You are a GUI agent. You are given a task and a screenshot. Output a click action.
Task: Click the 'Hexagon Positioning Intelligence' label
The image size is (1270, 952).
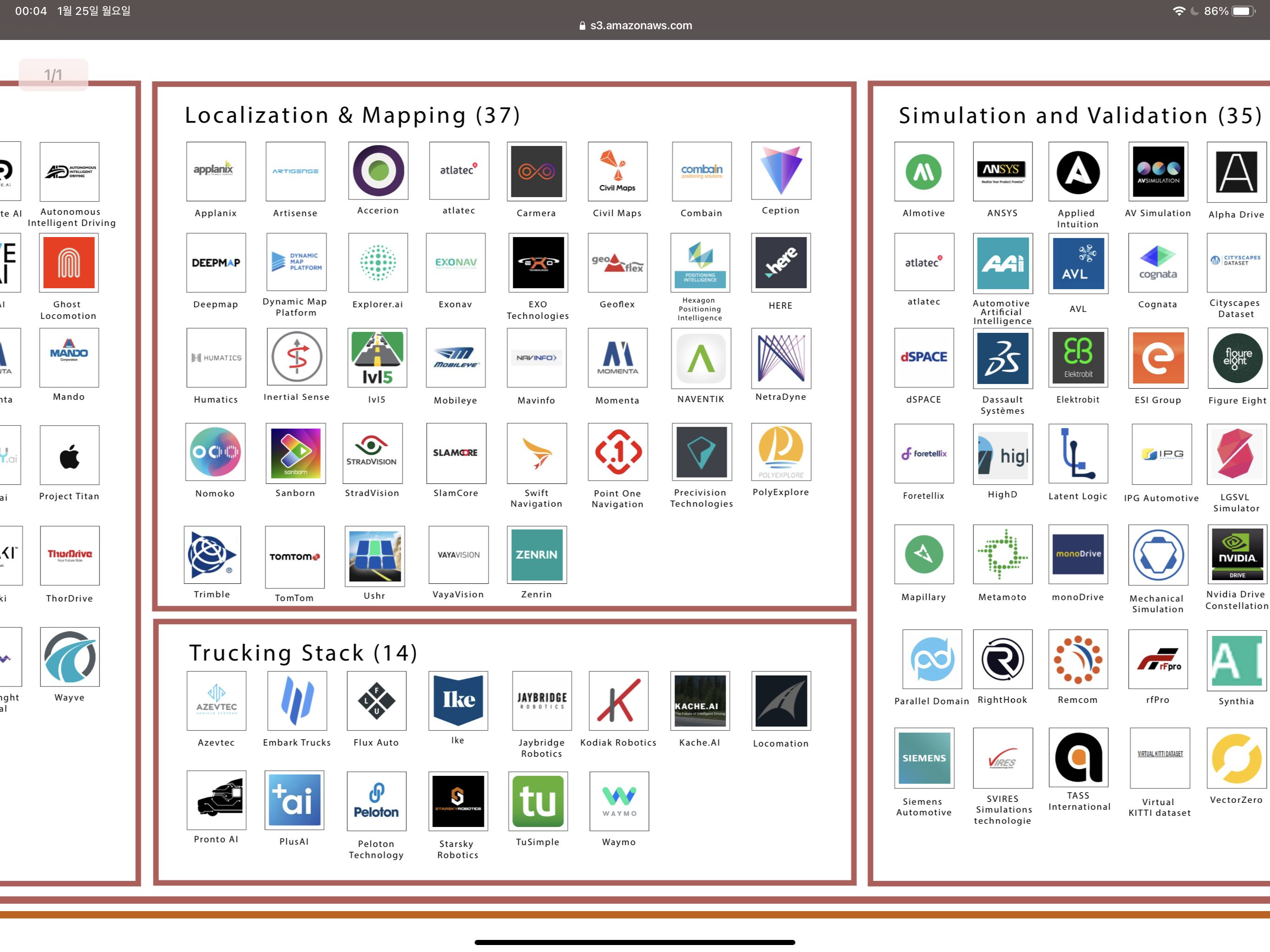700,309
